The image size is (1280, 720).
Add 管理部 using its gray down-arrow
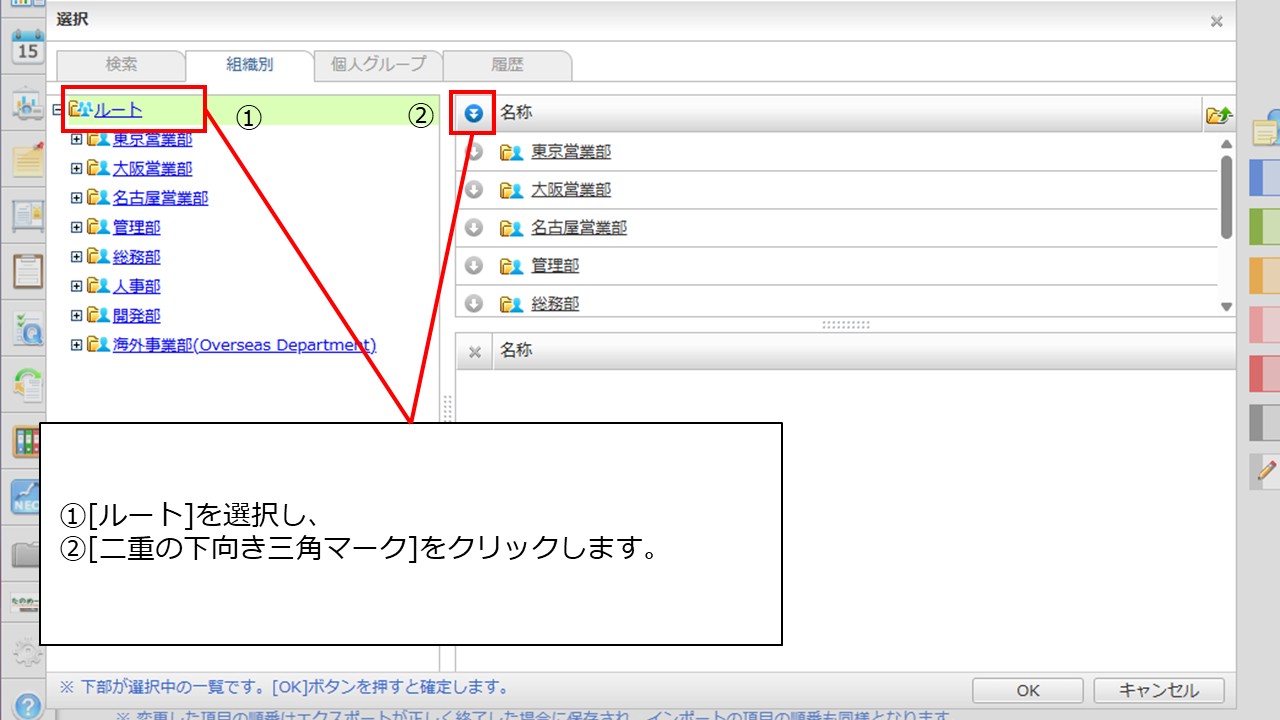(474, 266)
